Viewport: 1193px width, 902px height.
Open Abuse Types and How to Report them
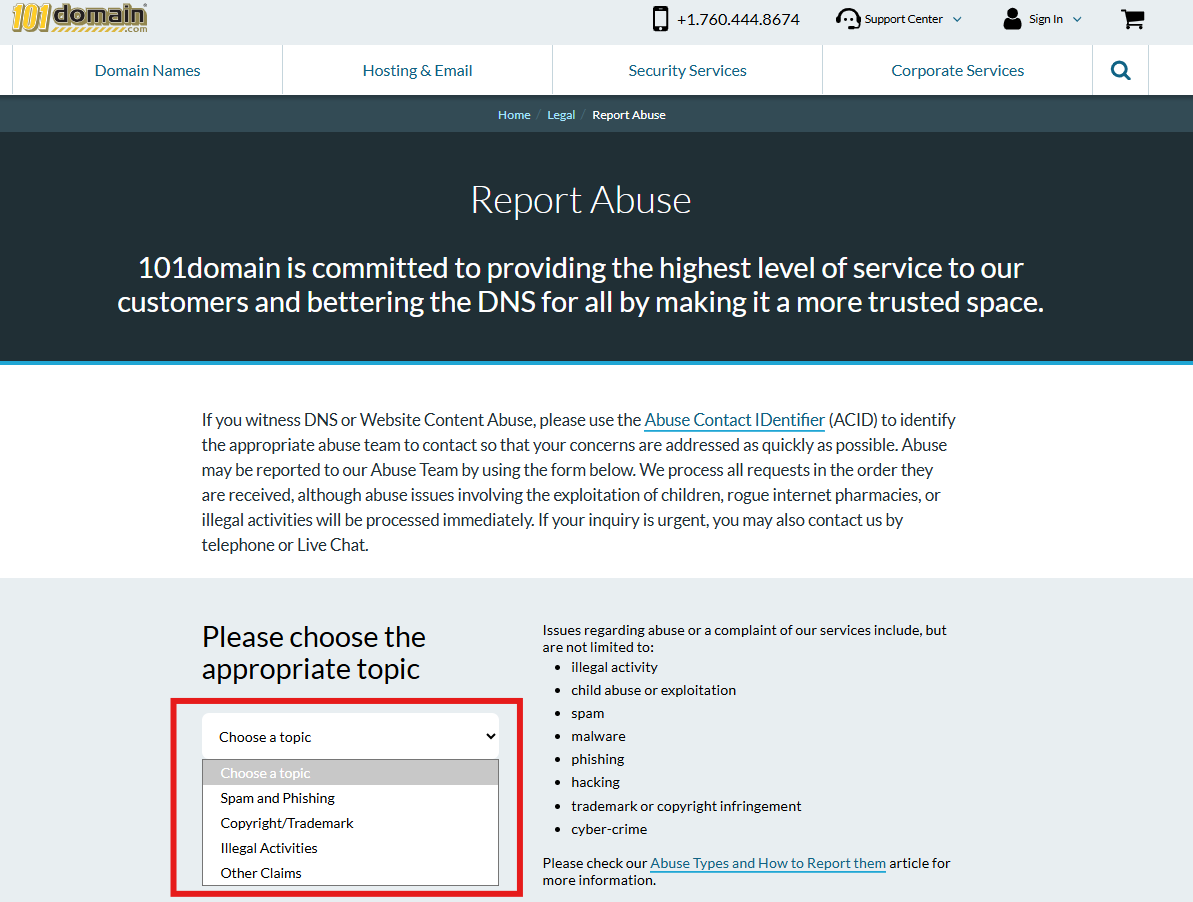coord(767,863)
